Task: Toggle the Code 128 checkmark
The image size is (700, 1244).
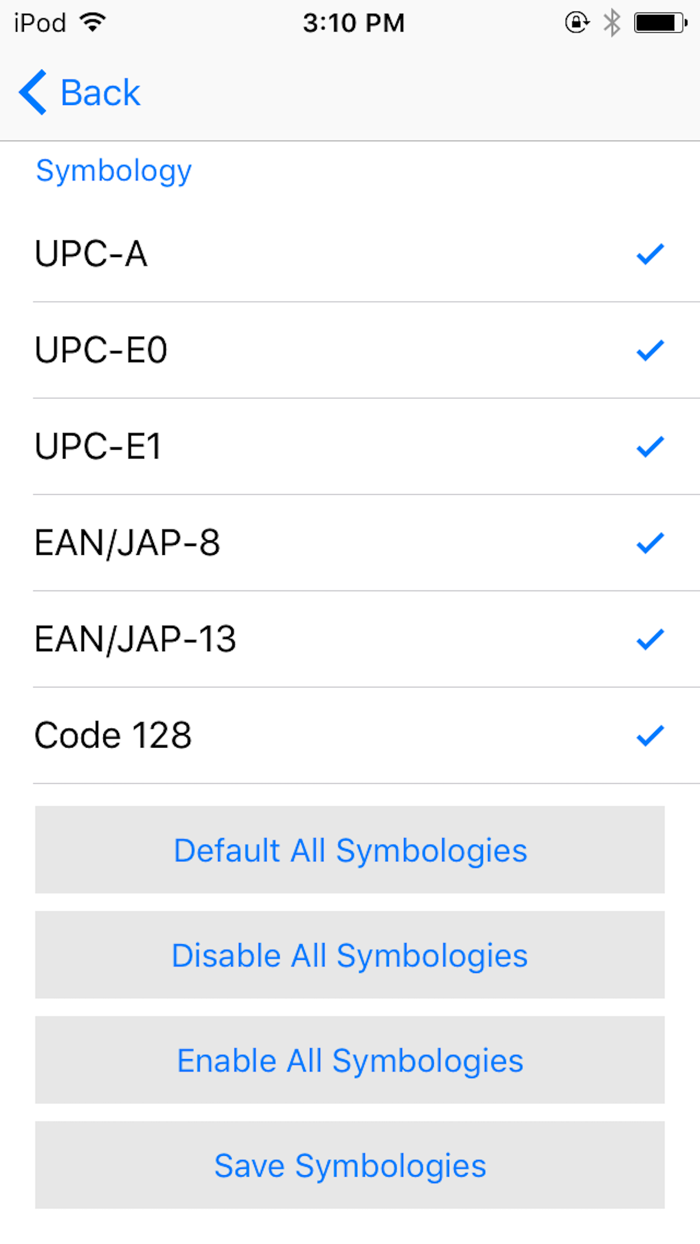Action: coord(650,736)
